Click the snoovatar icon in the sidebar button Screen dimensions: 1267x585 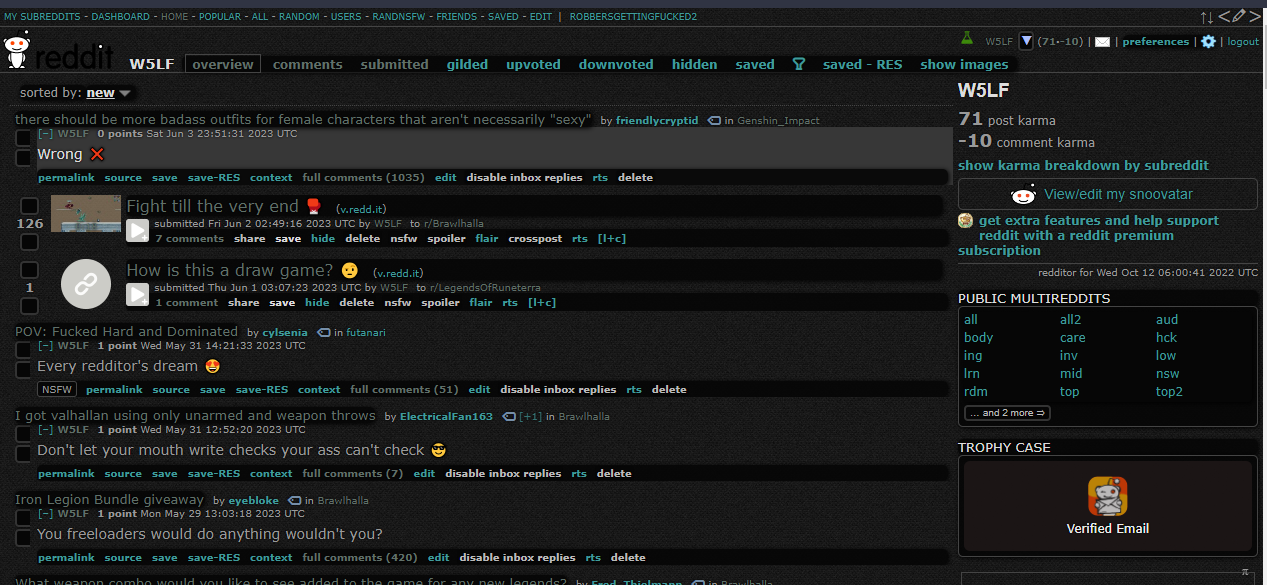pos(1023,194)
